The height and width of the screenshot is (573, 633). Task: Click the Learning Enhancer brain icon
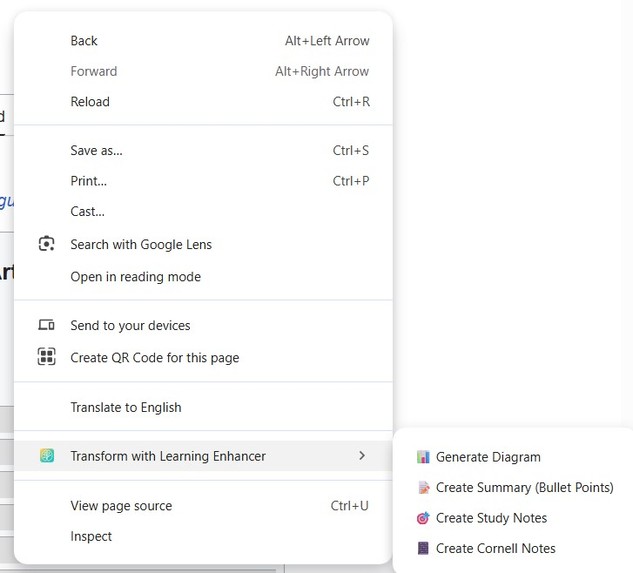tap(47, 455)
